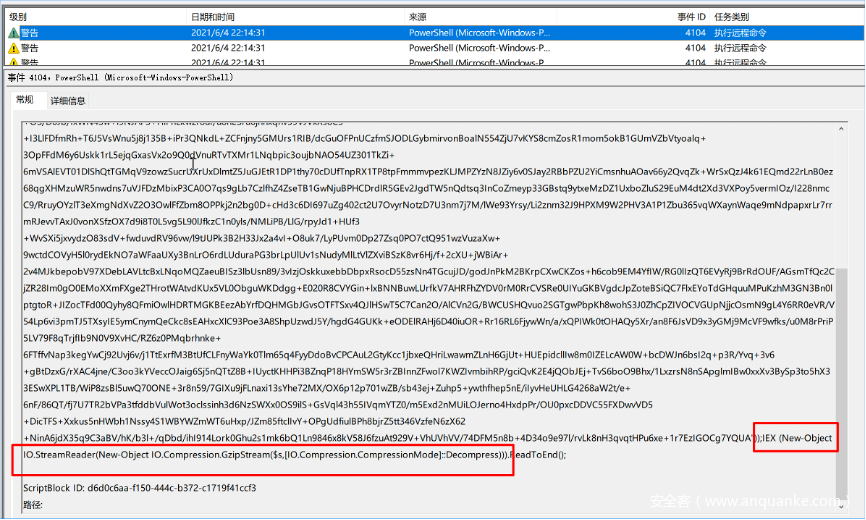The width and height of the screenshot is (866, 520).
Task: Click the 任务类别 column header
Action: pyautogui.click(x=734, y=18)
